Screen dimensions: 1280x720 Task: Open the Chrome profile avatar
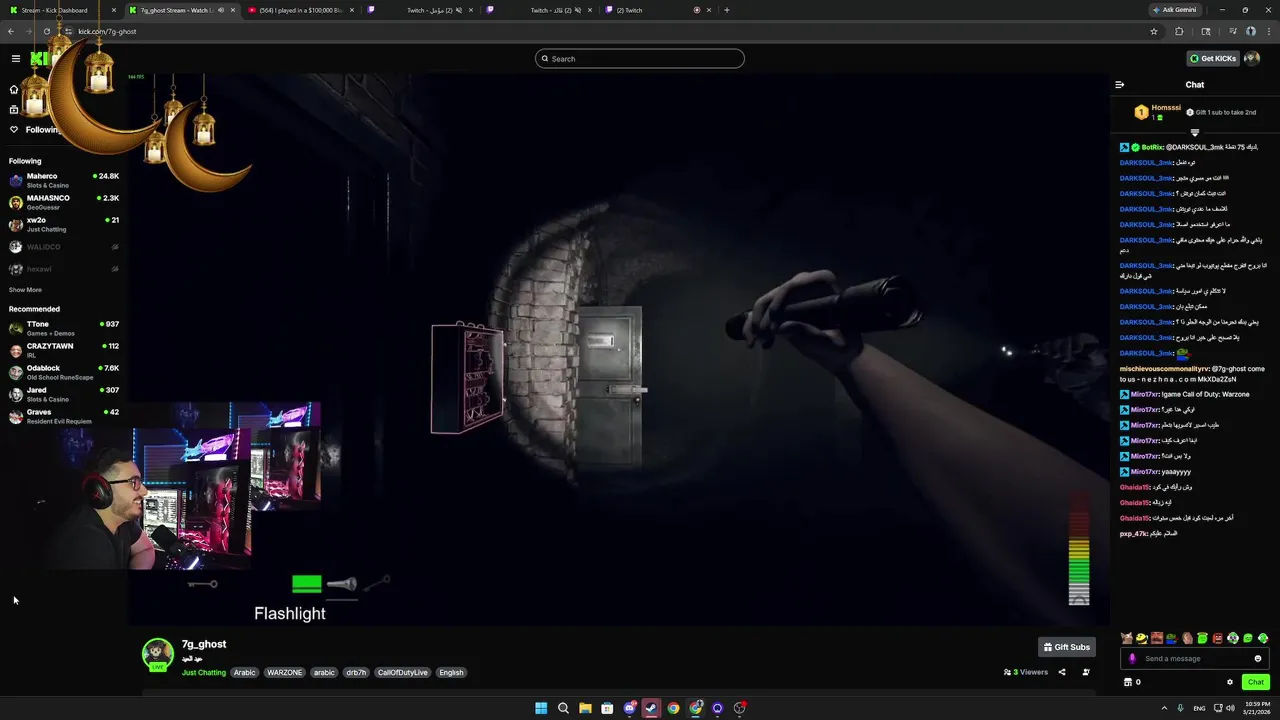(1250, 31)
